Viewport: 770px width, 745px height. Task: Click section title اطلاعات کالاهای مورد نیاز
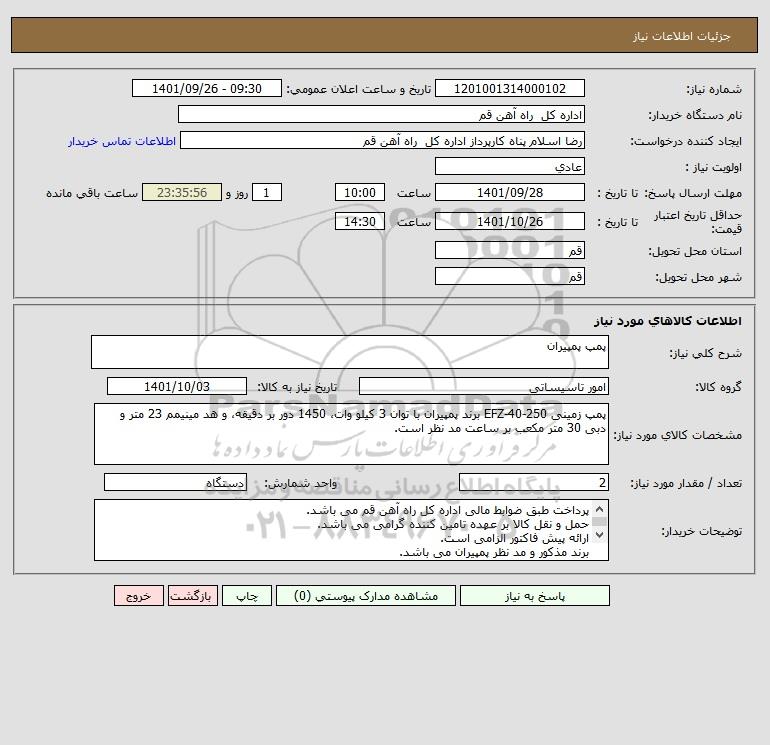click(668, 321)
